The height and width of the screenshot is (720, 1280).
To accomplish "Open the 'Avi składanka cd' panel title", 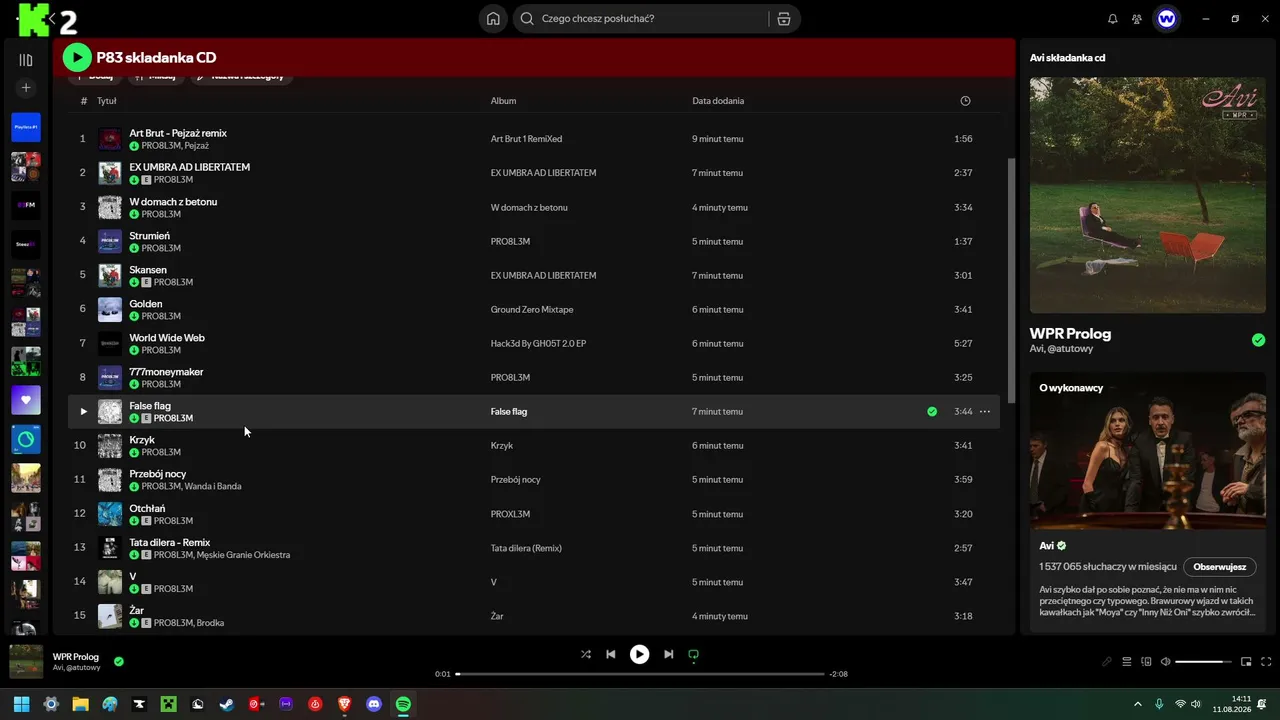I will tap(1067, 58).
